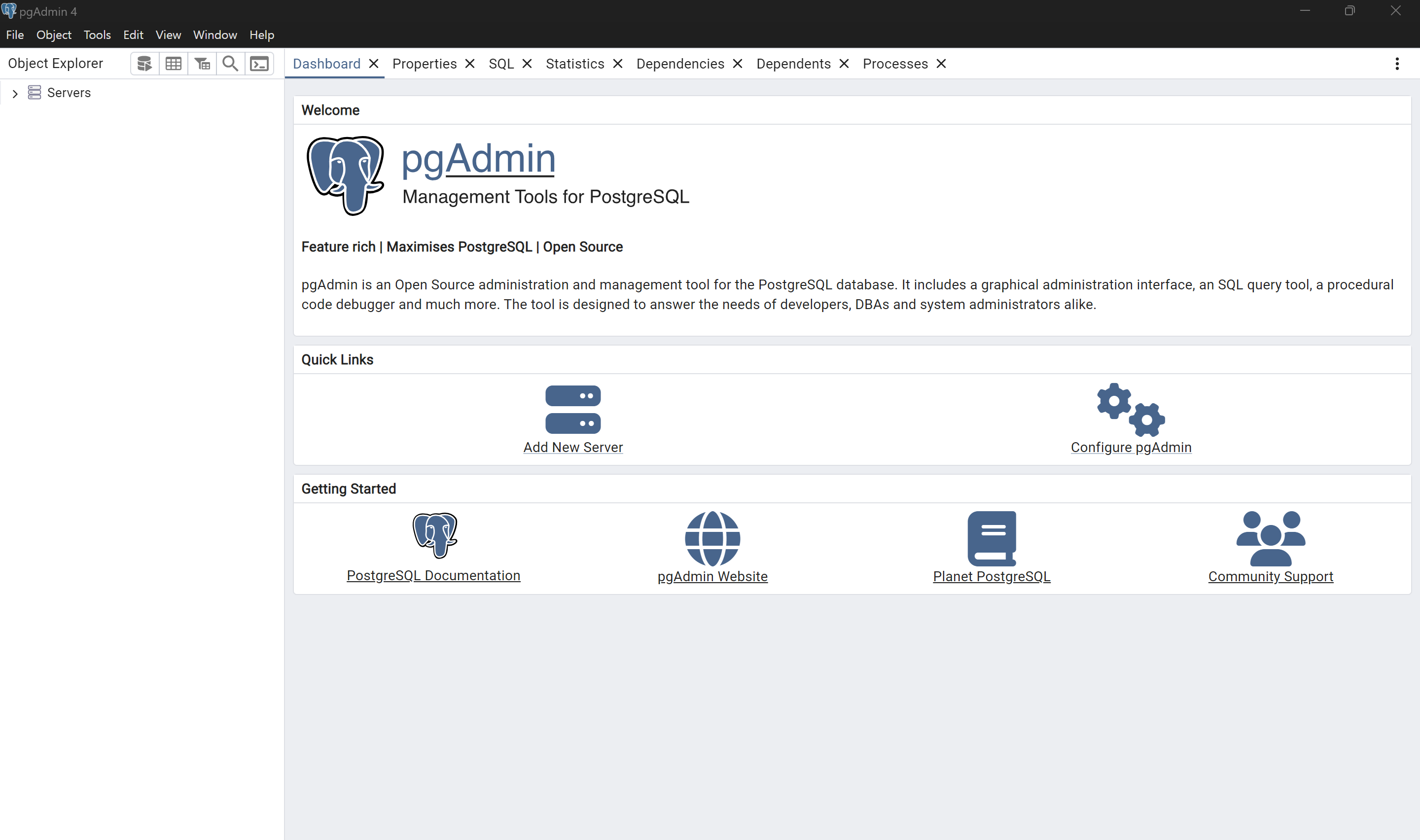Close the Processes tab

point(941,64)
